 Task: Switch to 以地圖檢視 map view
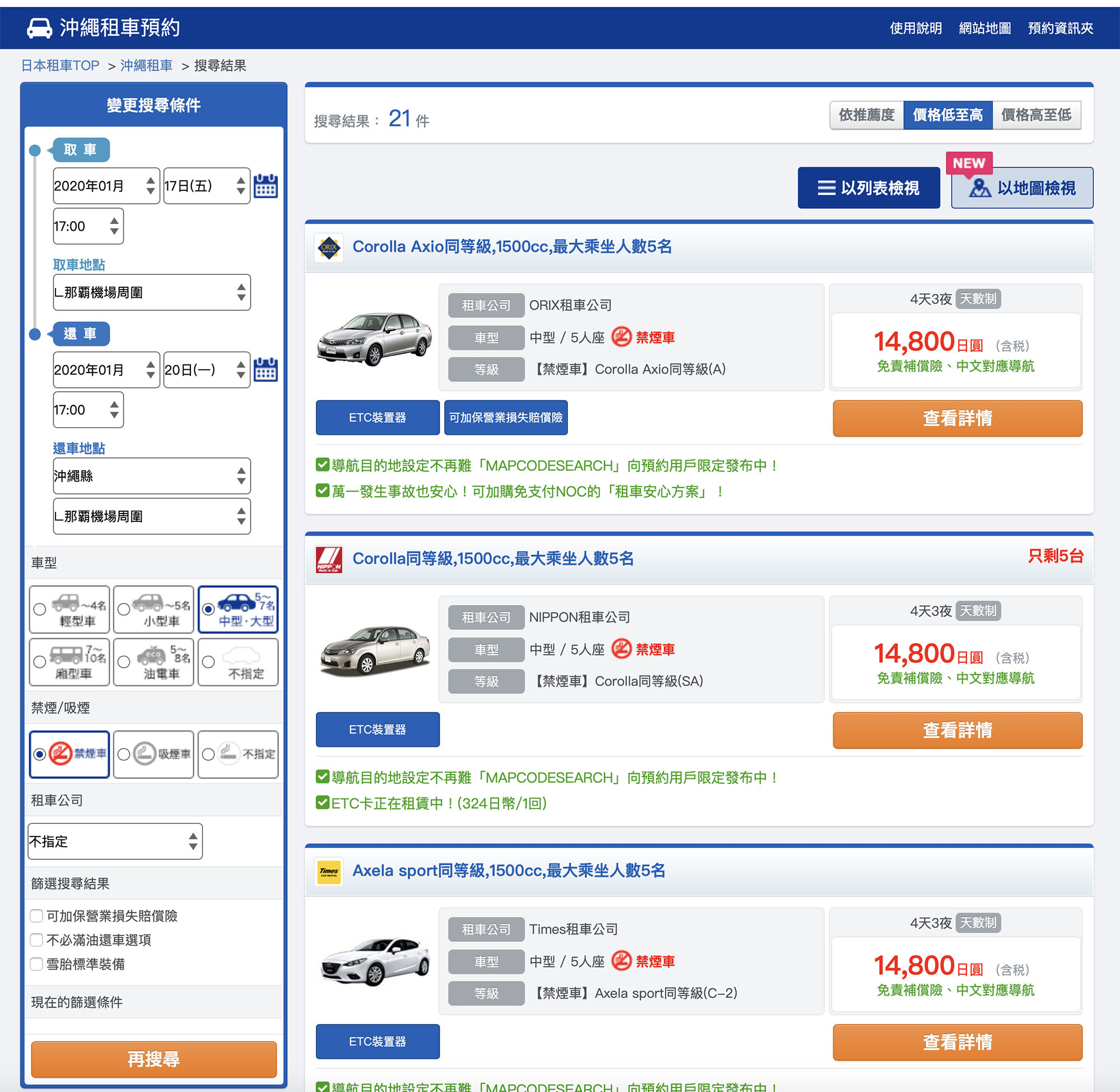tap(1022, 188)
